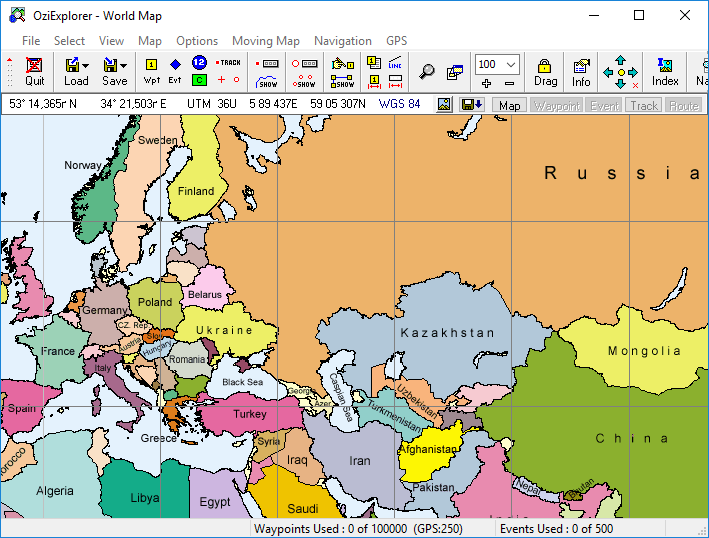Click the small red circle icon
The width and height of the screenshot is (709, 538).
pos(236,80)
